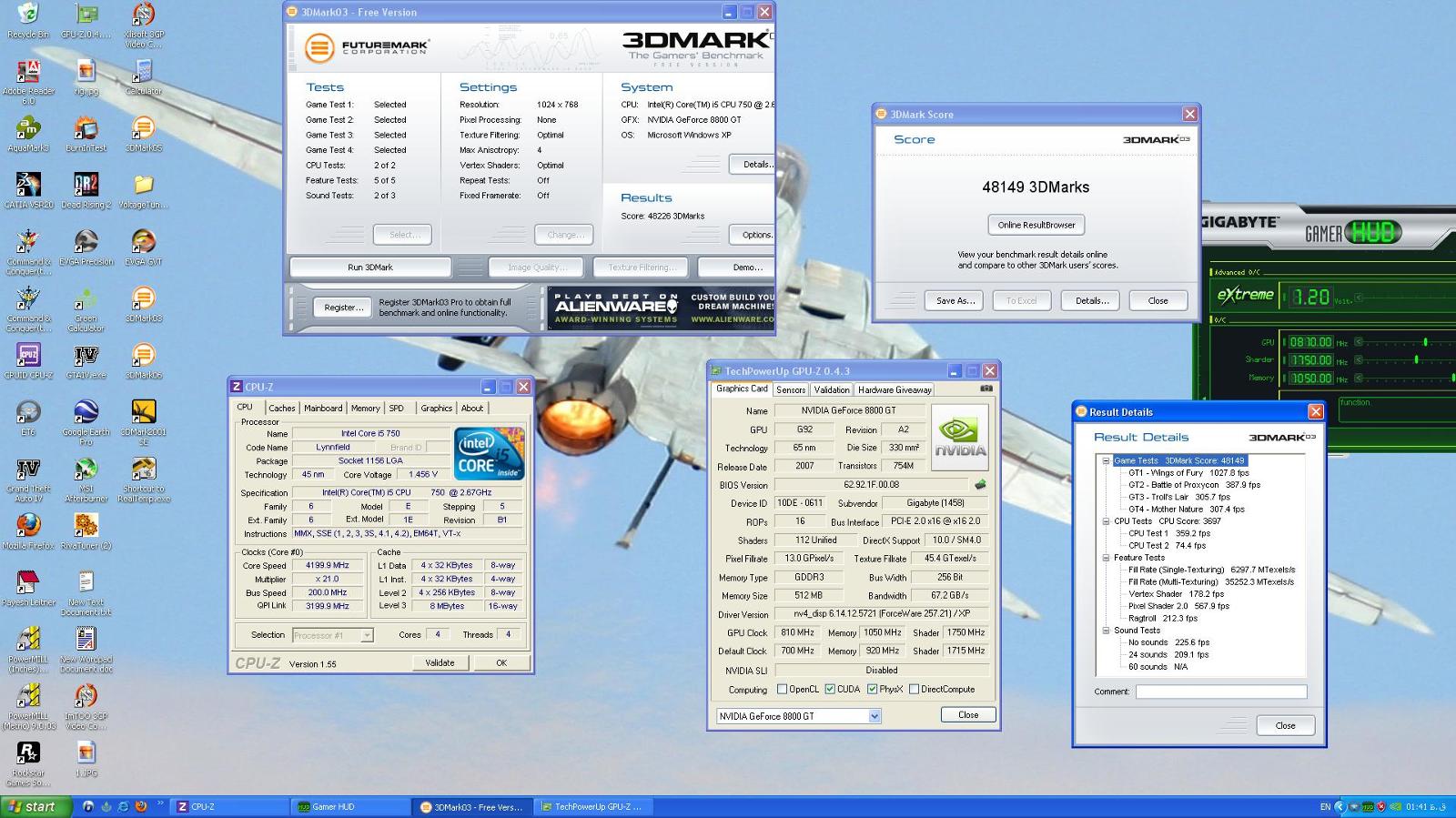This screenshot has width=1456, height=818.
Task: Launch Dead Rising 2 desktop icon
Action: [86, 191]
